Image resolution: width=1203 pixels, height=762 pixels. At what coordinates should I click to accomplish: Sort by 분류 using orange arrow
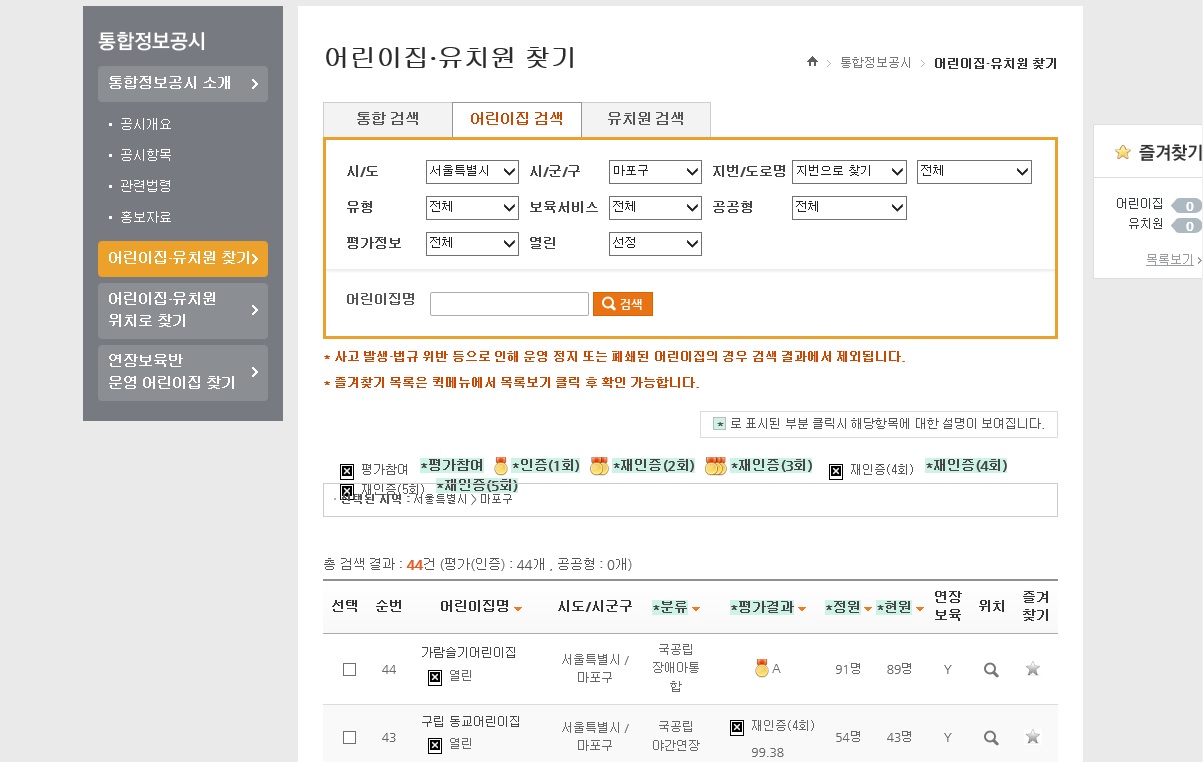click(695, 609)
